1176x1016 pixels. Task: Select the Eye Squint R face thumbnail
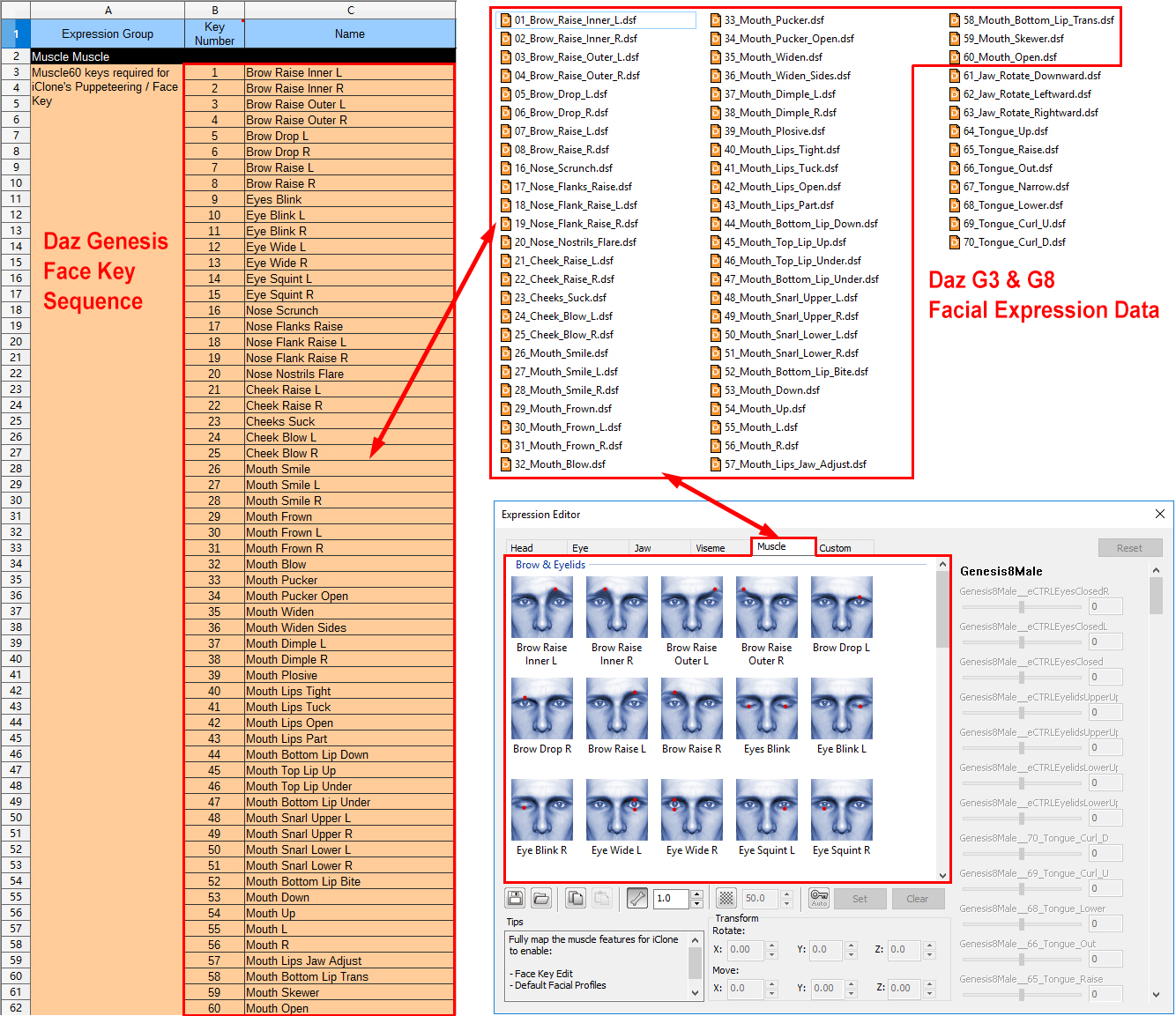click(842, 810)
